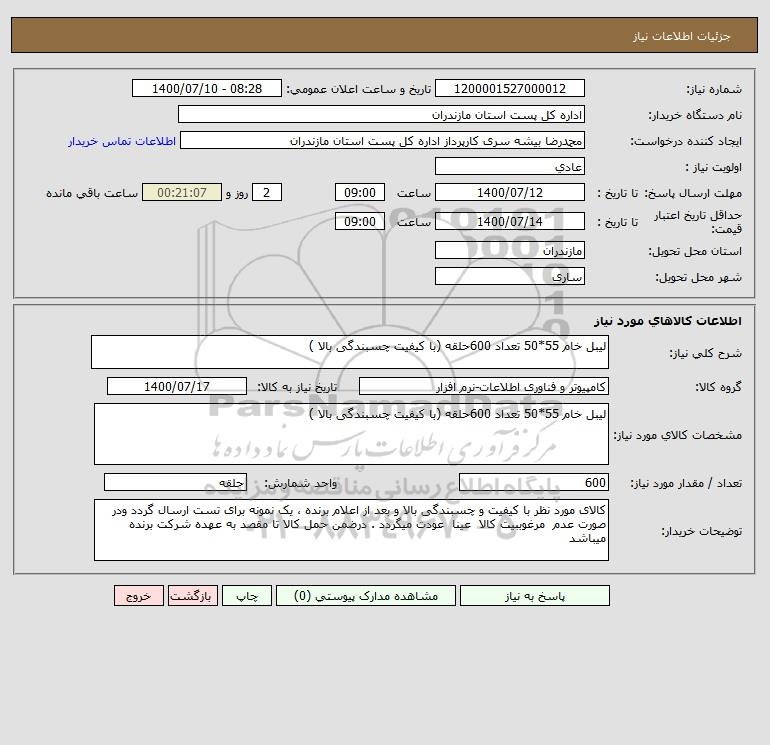Open اطلاعات تماس خریدار link
The image size is (770, 745).
pos(122,141)
